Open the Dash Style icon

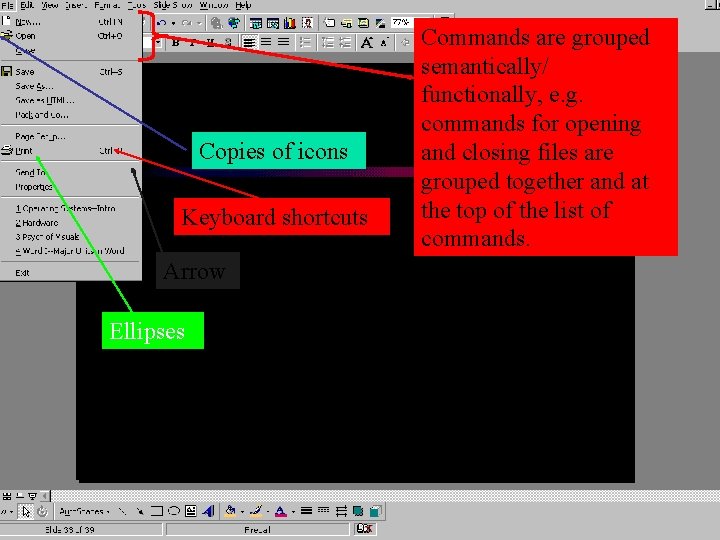323,511
